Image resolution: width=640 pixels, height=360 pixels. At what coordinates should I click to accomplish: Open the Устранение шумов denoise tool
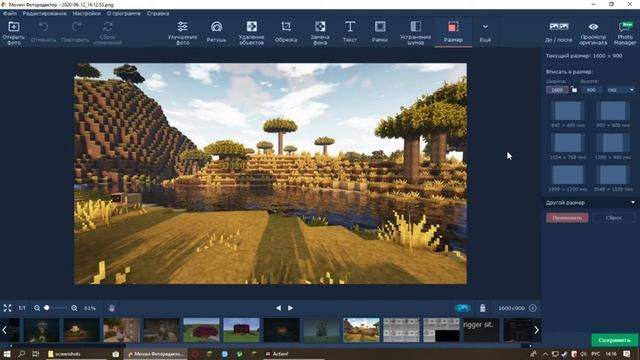416,32
